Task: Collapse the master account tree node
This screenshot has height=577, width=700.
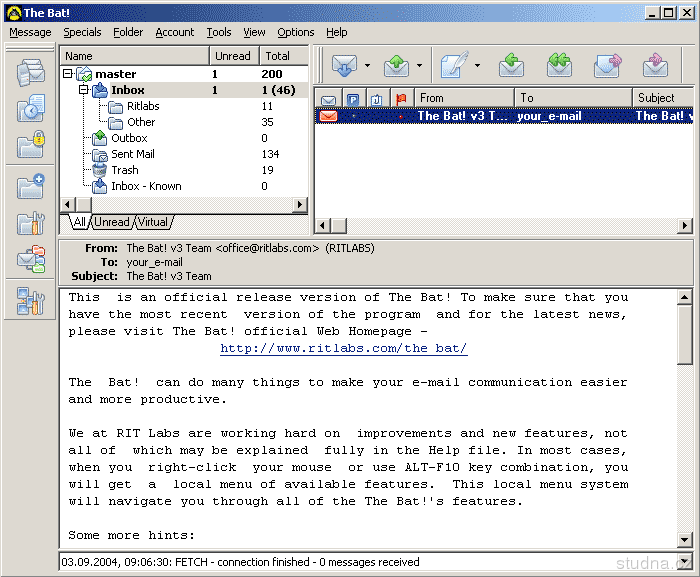Action: [67, 74]
